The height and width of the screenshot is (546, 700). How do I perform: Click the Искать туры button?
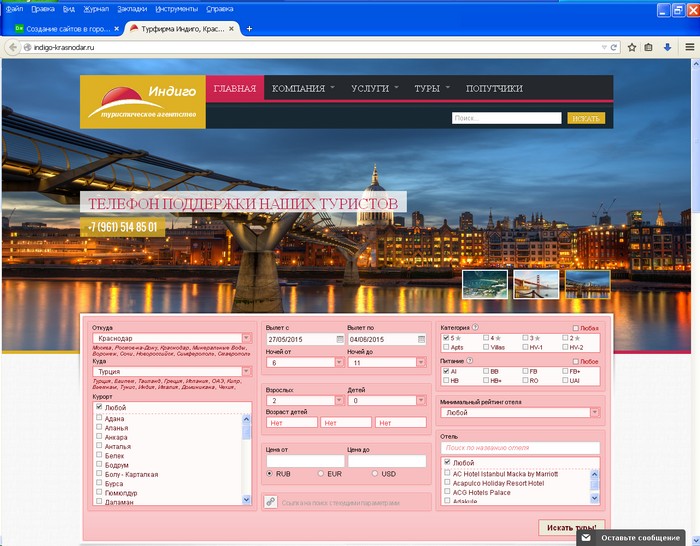click(571, 527)
